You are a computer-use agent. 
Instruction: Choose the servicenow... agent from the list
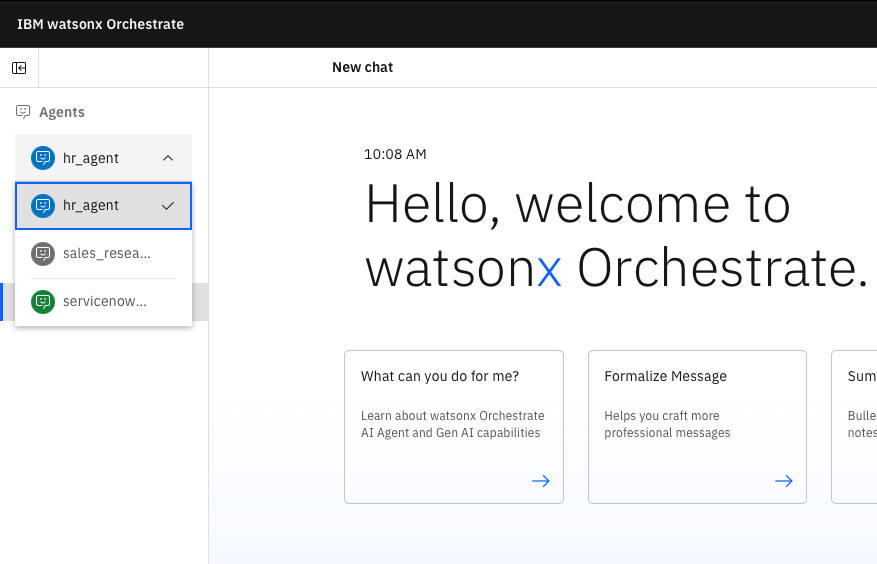tap(103, 302)
